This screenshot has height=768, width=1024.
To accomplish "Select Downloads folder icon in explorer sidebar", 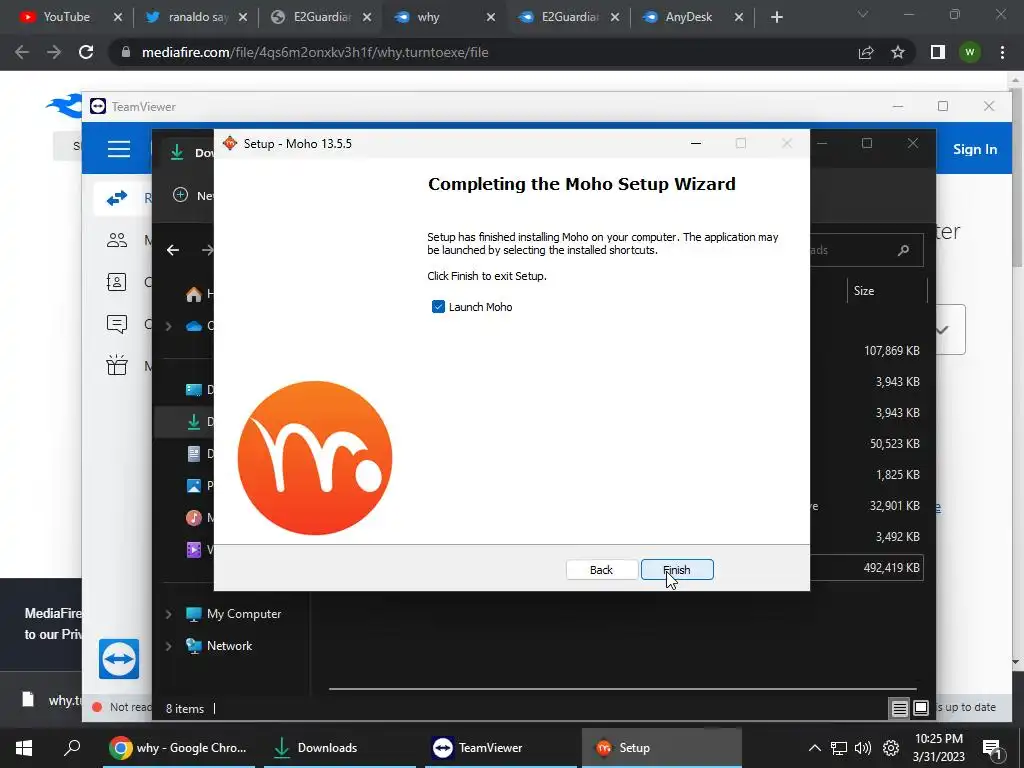I will click(194, 422).
